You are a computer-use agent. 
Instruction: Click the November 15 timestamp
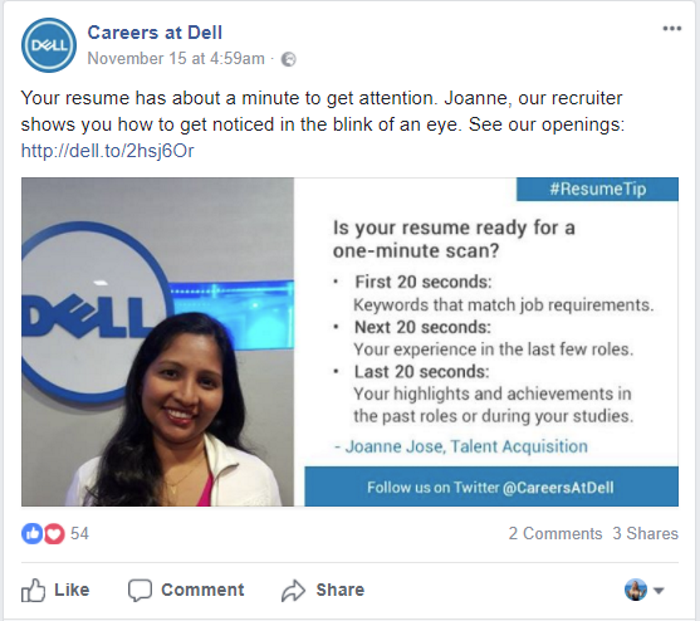tap(176, 58)
